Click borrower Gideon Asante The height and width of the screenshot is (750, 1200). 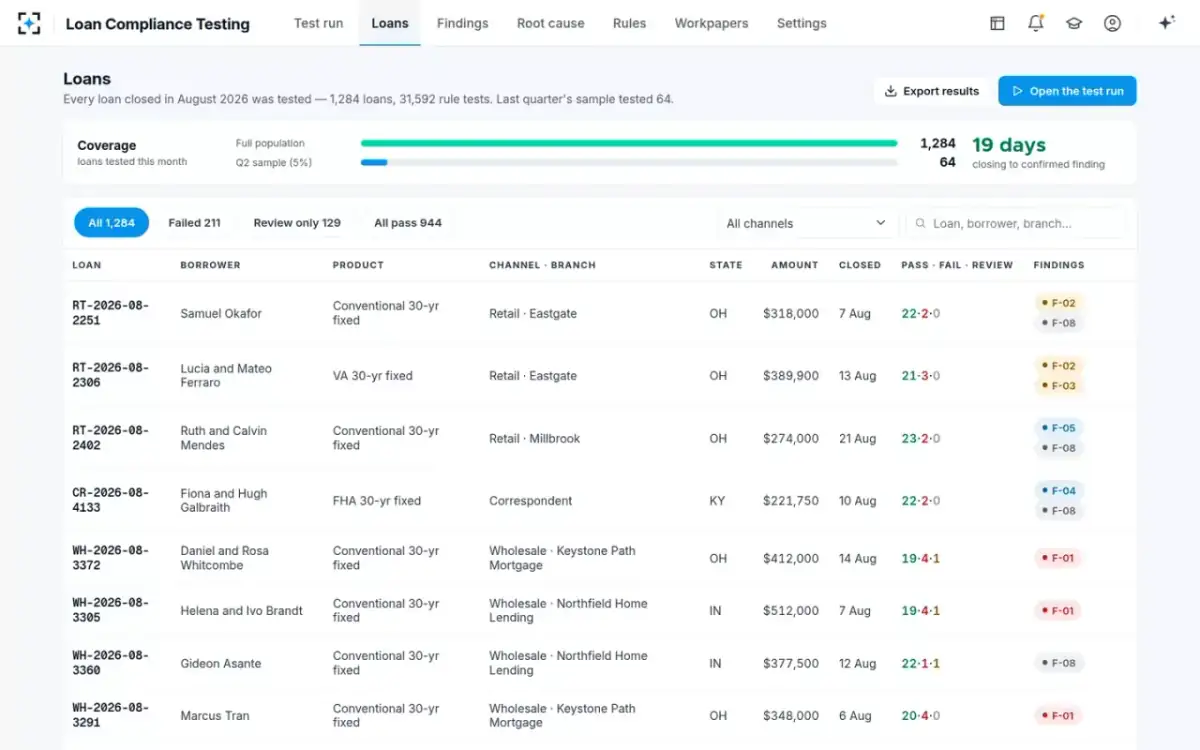point(221,663)
